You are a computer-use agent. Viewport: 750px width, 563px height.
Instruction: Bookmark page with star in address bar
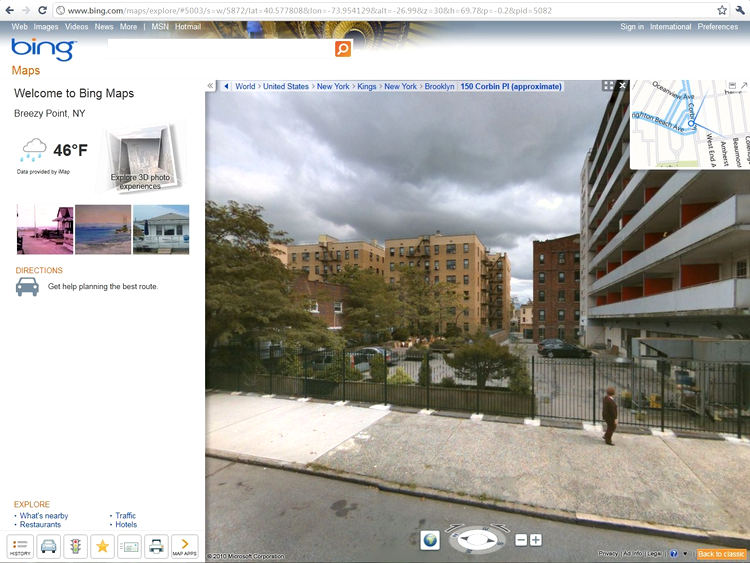(722, 10)
